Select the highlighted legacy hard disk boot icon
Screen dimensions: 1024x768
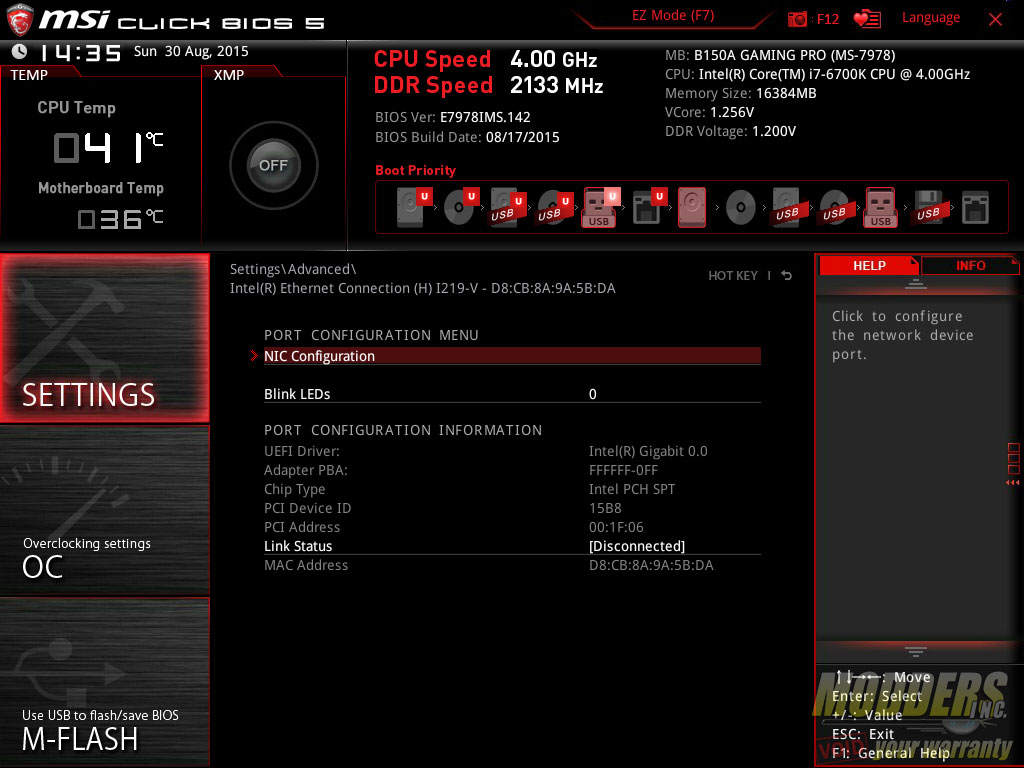692,207
